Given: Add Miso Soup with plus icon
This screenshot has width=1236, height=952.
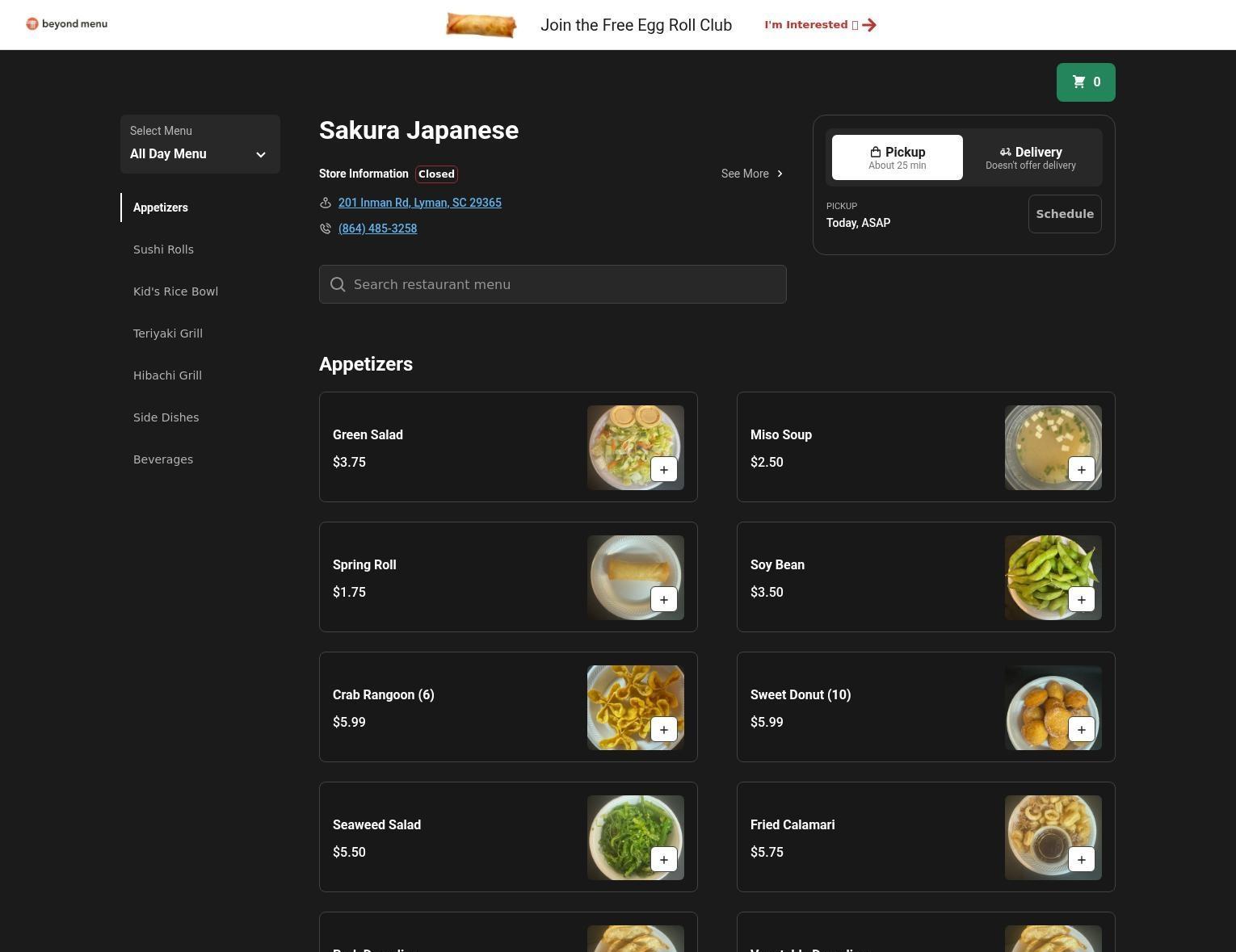Looking at the screenshot, I should click(x=1081, y=470).
